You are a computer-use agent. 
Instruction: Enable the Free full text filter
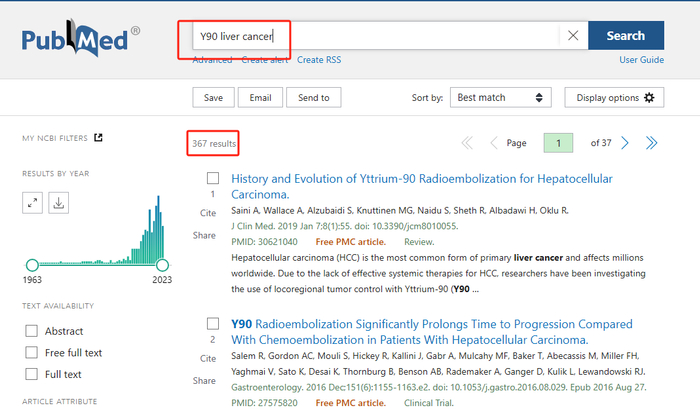[x=31, y=352]
